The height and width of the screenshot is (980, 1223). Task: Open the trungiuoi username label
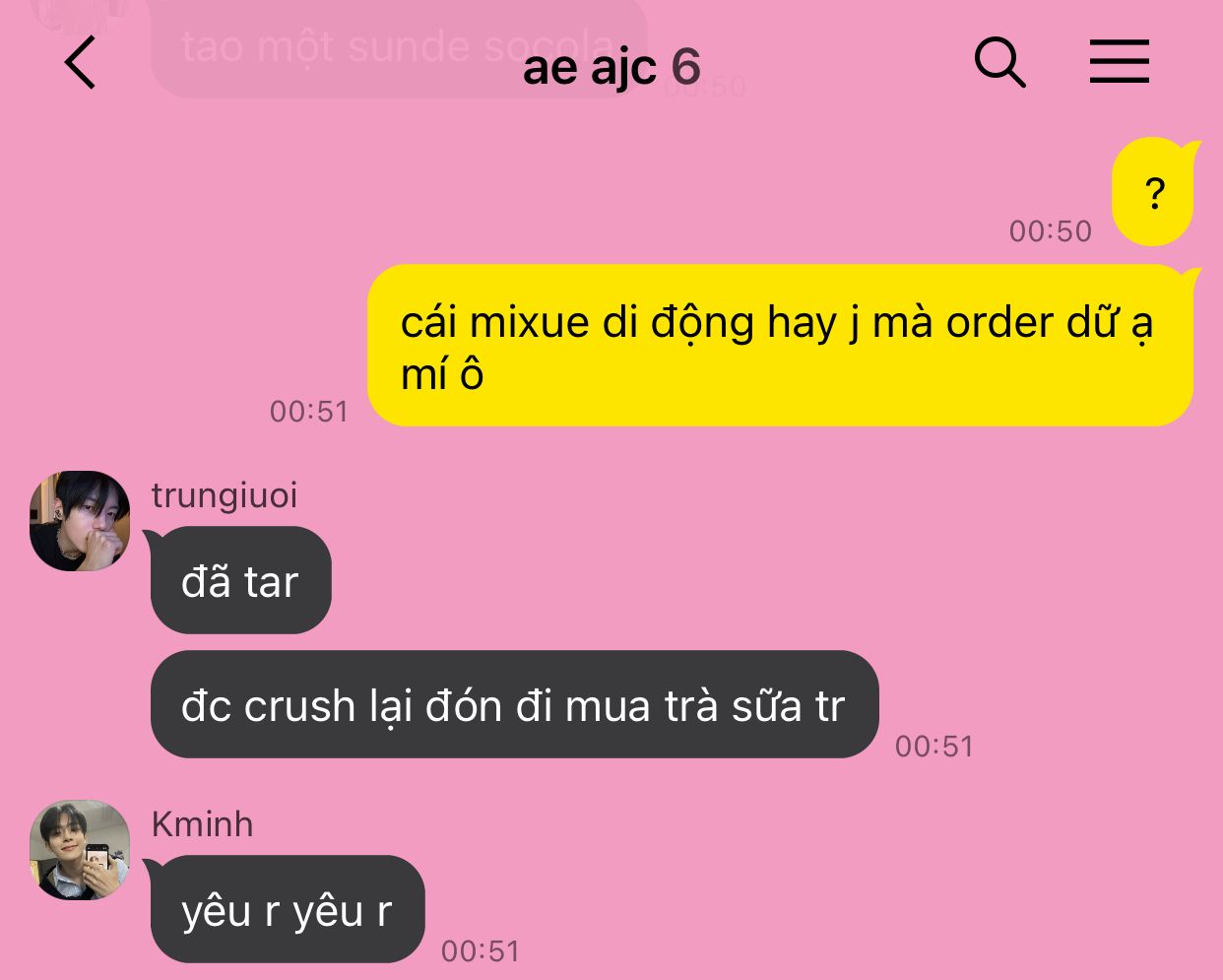225,495
